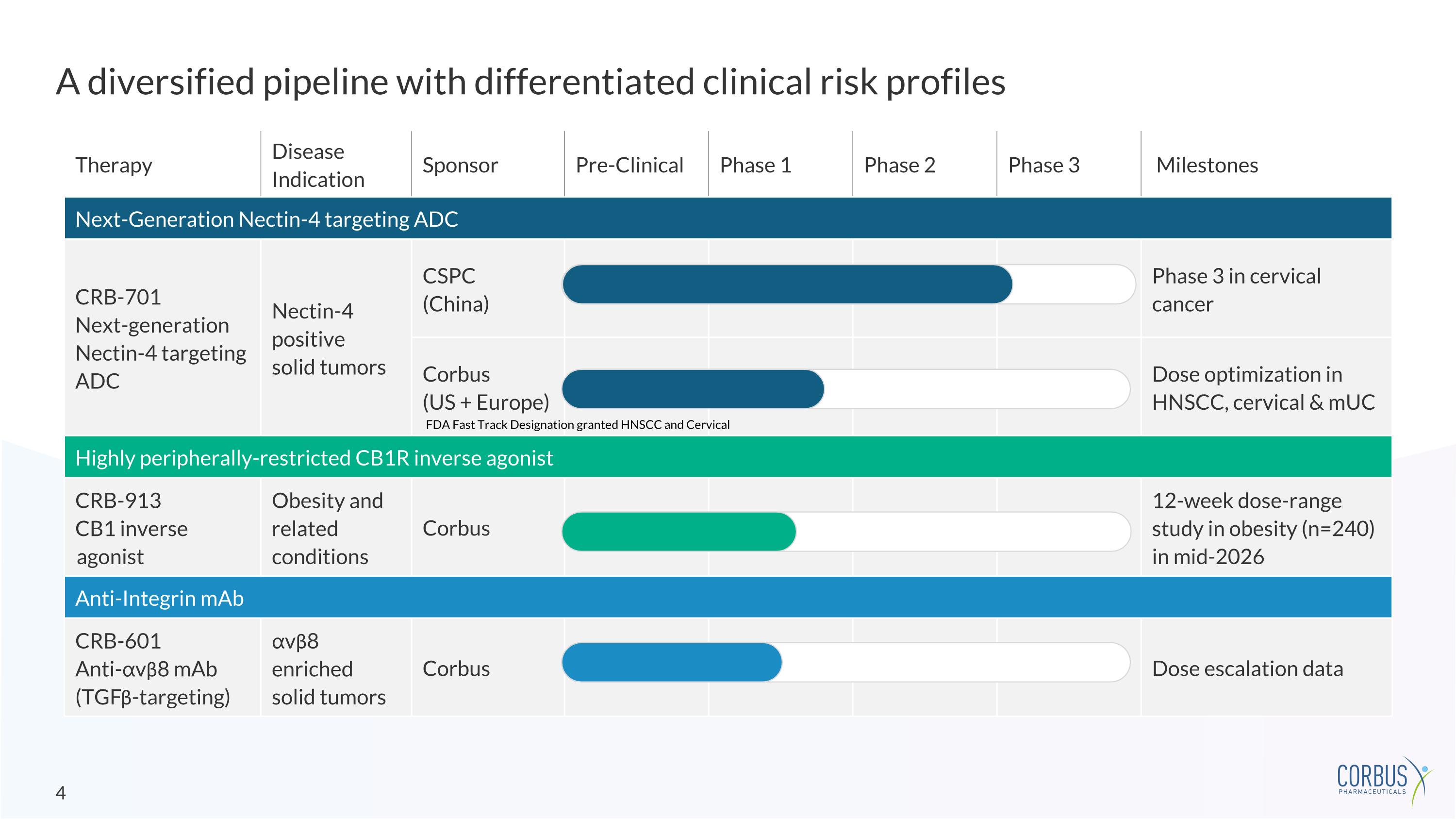The width and height of the screenshot is (1456, 819).
Task: Click the Dose escalation data milestone
Action: point(1247,669)
